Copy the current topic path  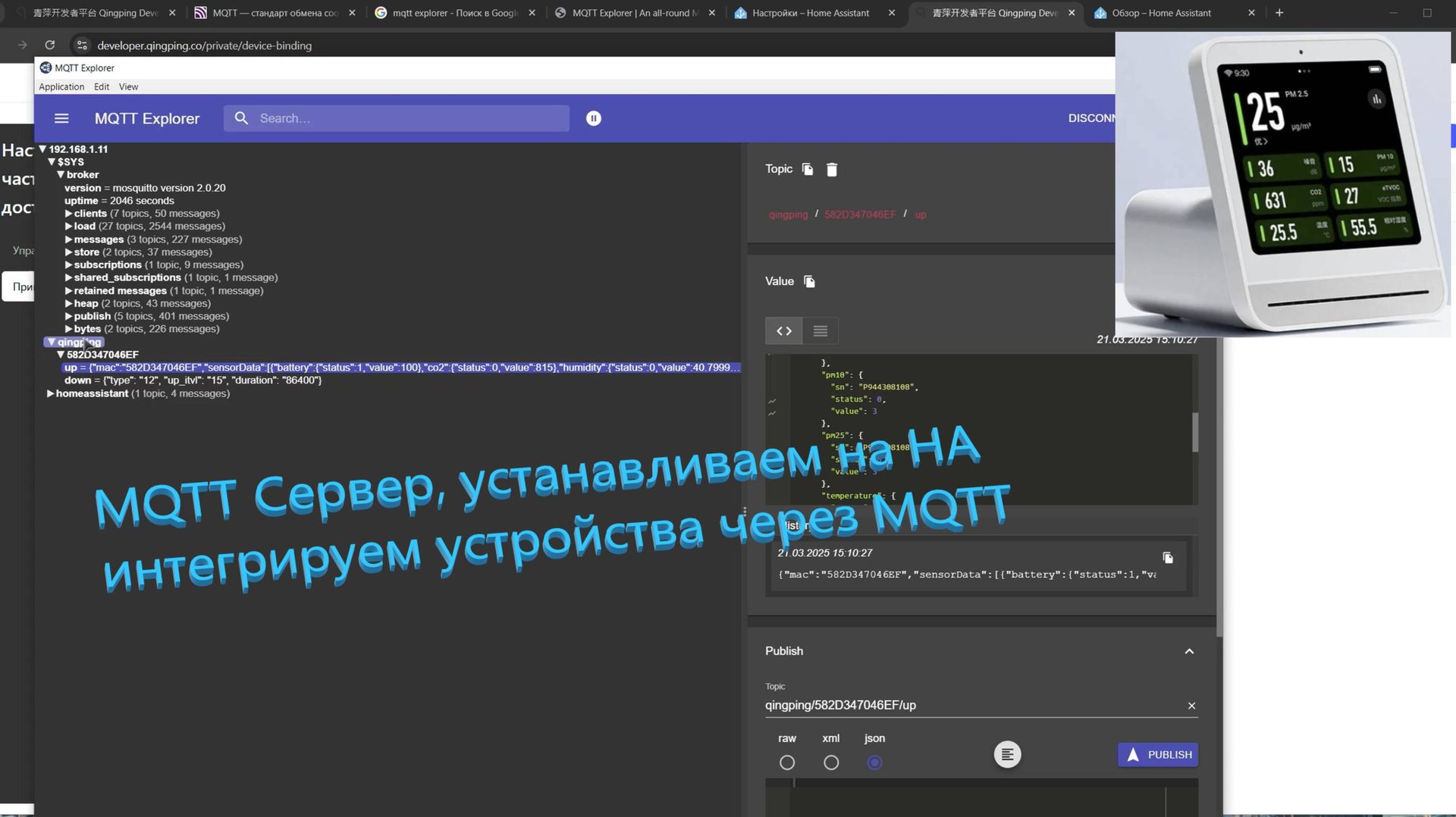click(806, 169)
